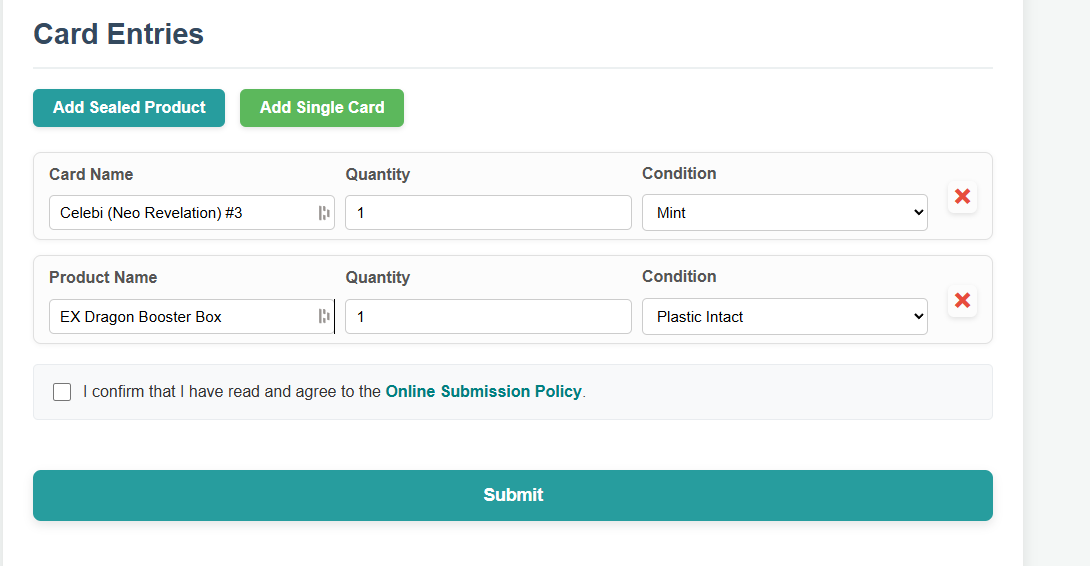Select the Celebi row quantity field

(x=488, y=213)
